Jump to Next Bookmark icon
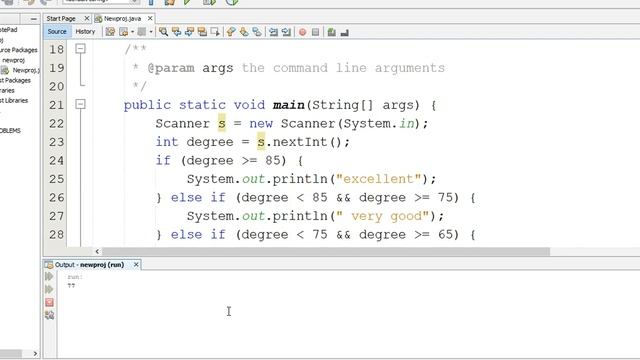640x360 pixels. coord(244,32)
